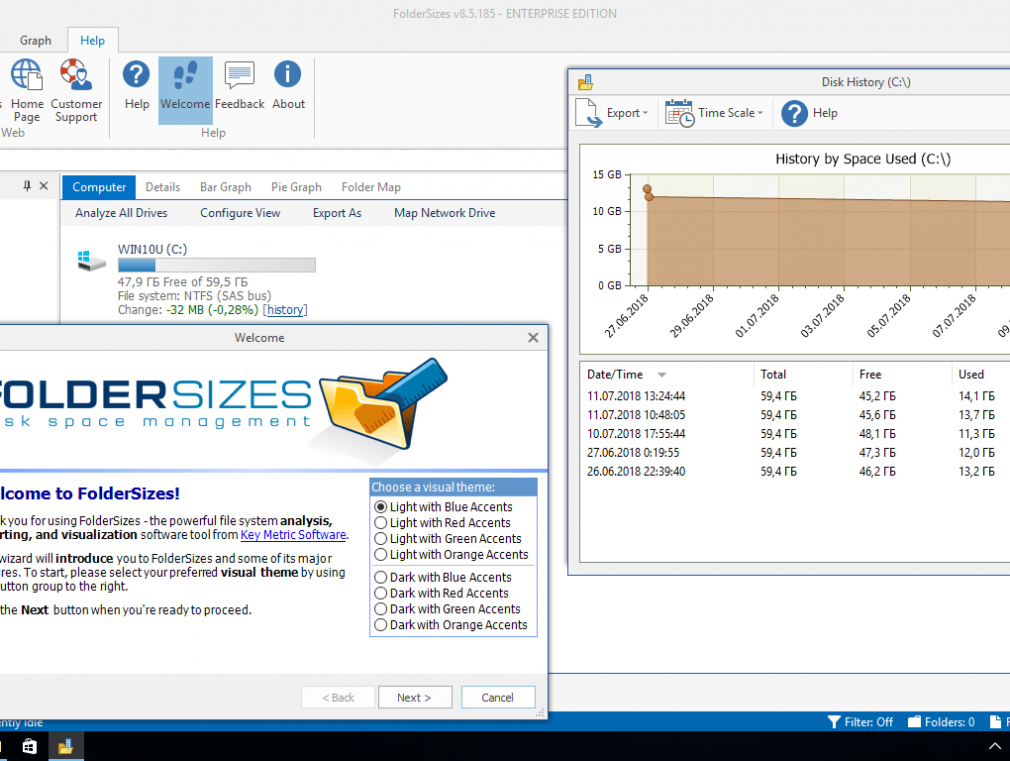Click Map Network Drive
This screenshot has width=1010, height=761.
click(444, 213)
